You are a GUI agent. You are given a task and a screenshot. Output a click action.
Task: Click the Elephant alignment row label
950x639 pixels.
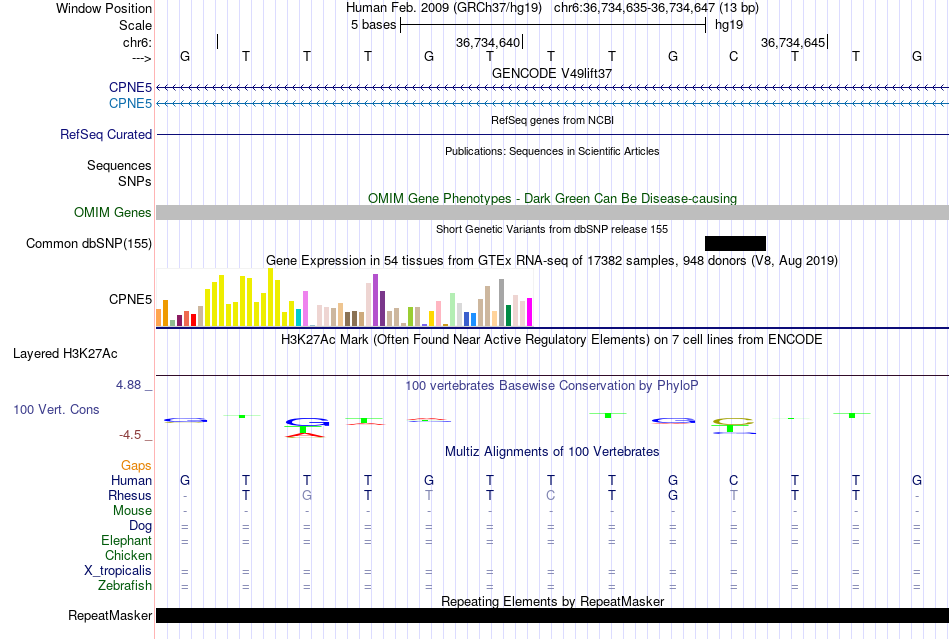tap(126, 540)
